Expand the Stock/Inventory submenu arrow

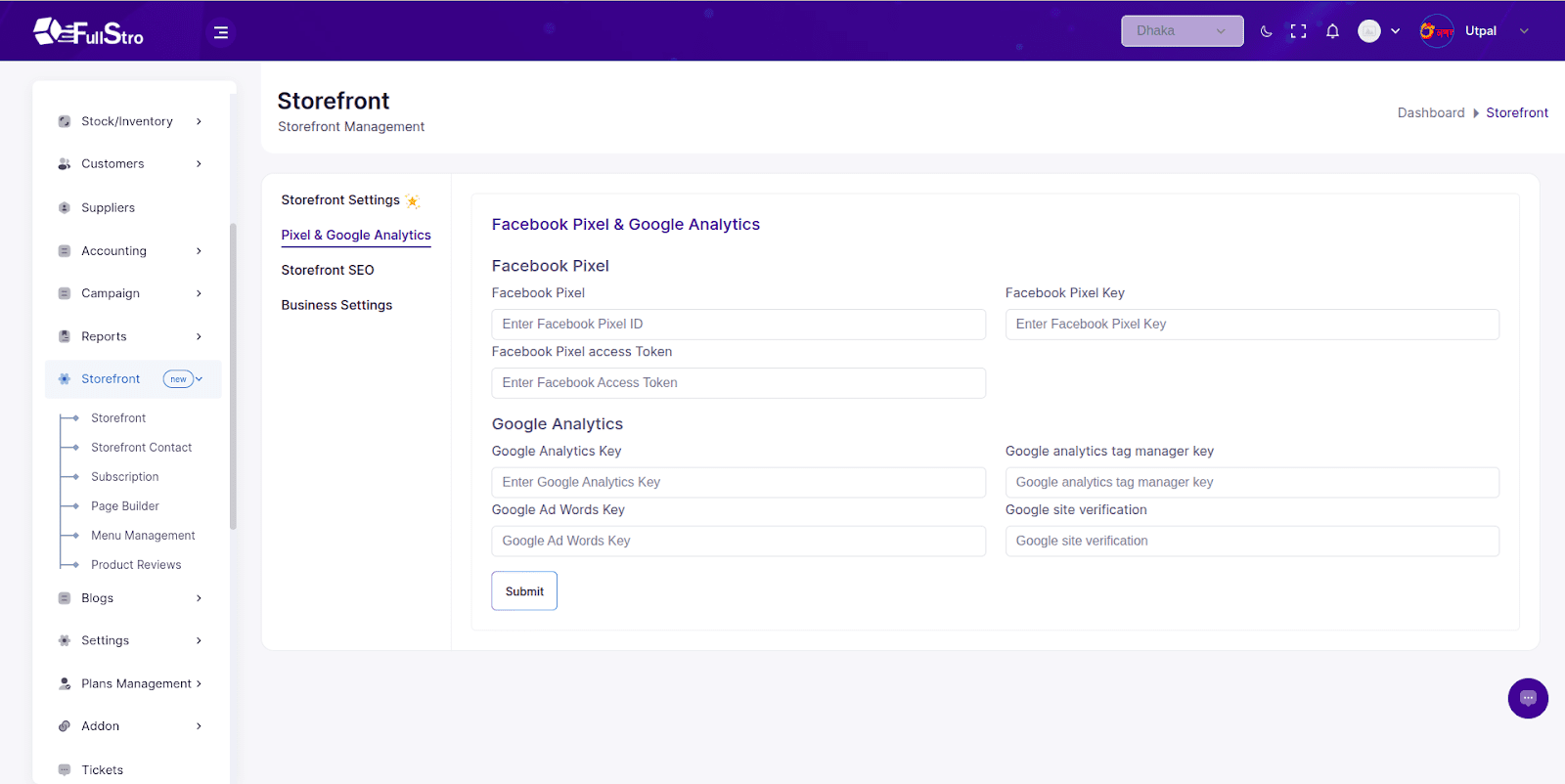tap(199, 121)
